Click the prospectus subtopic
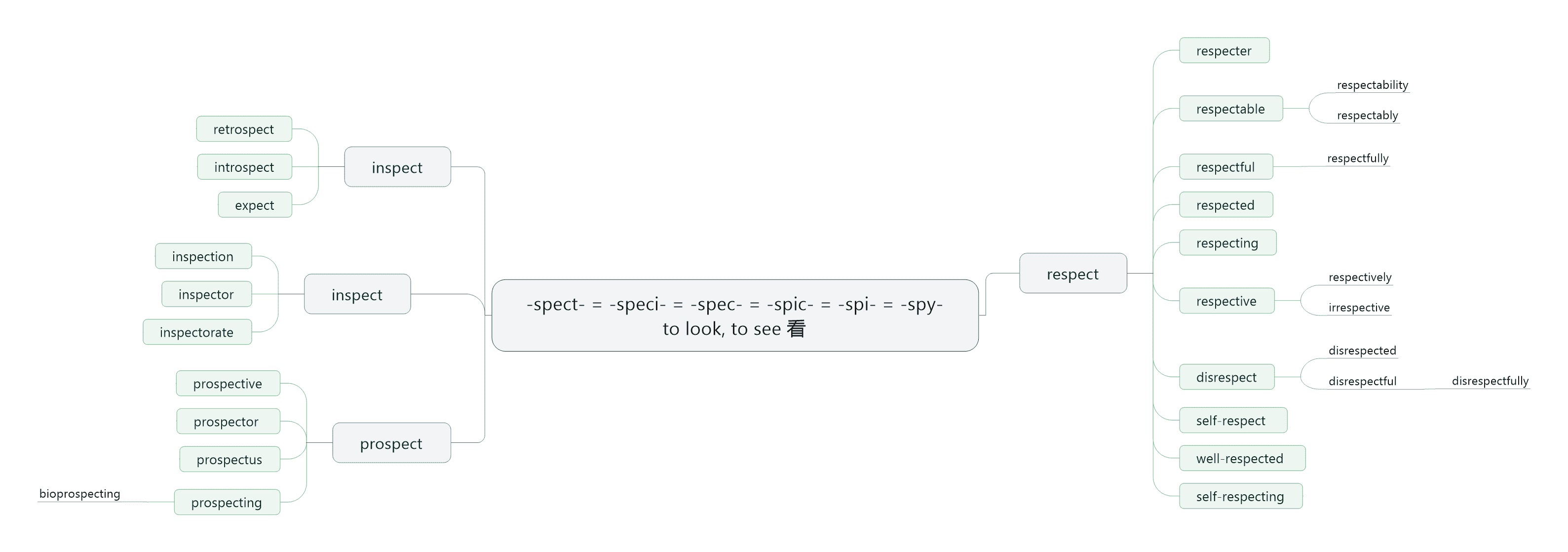1568x552 pixels. (x=229, y=460)
